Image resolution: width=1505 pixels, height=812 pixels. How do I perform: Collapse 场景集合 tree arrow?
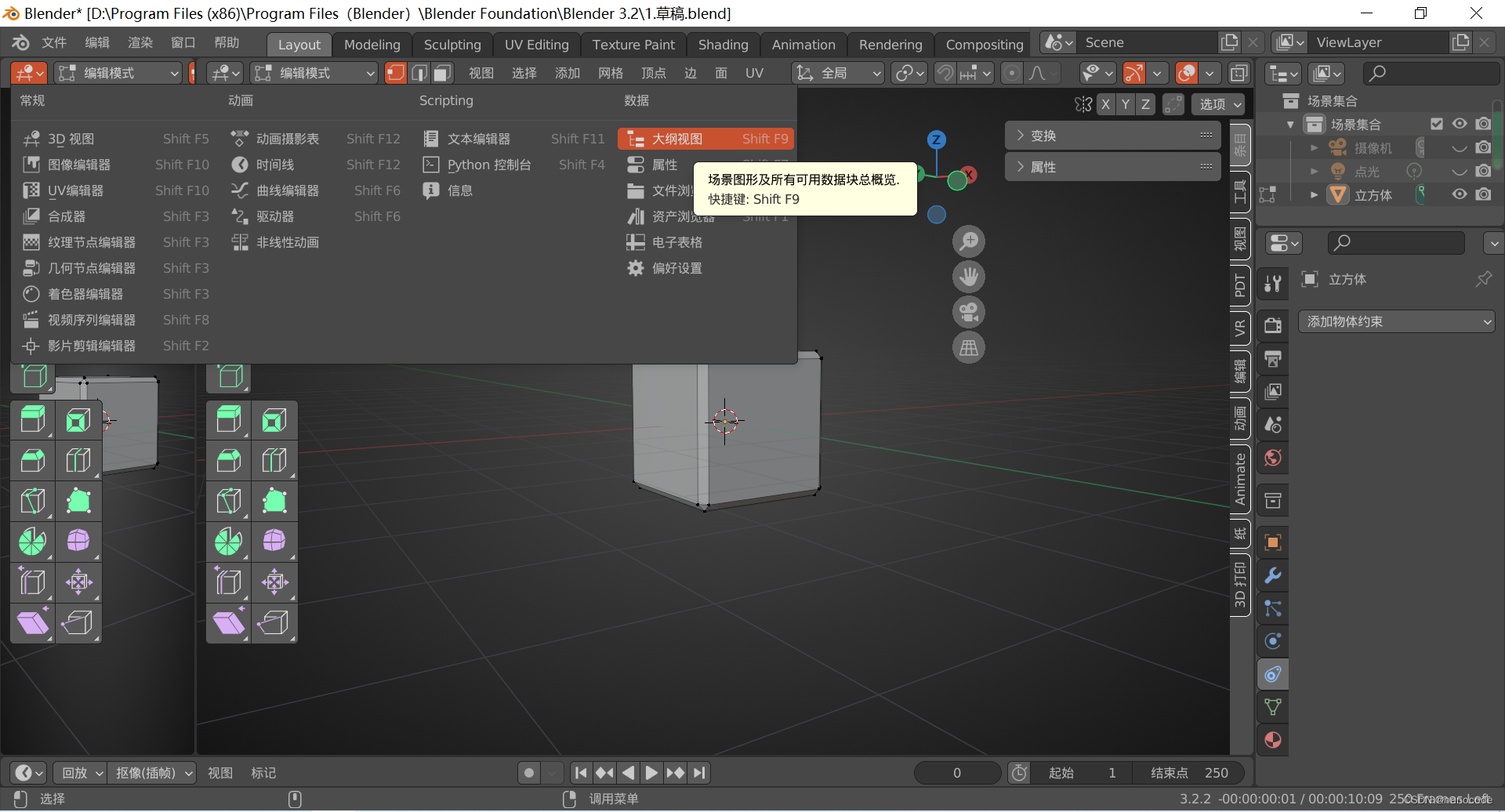click(x=1290, y=125)
